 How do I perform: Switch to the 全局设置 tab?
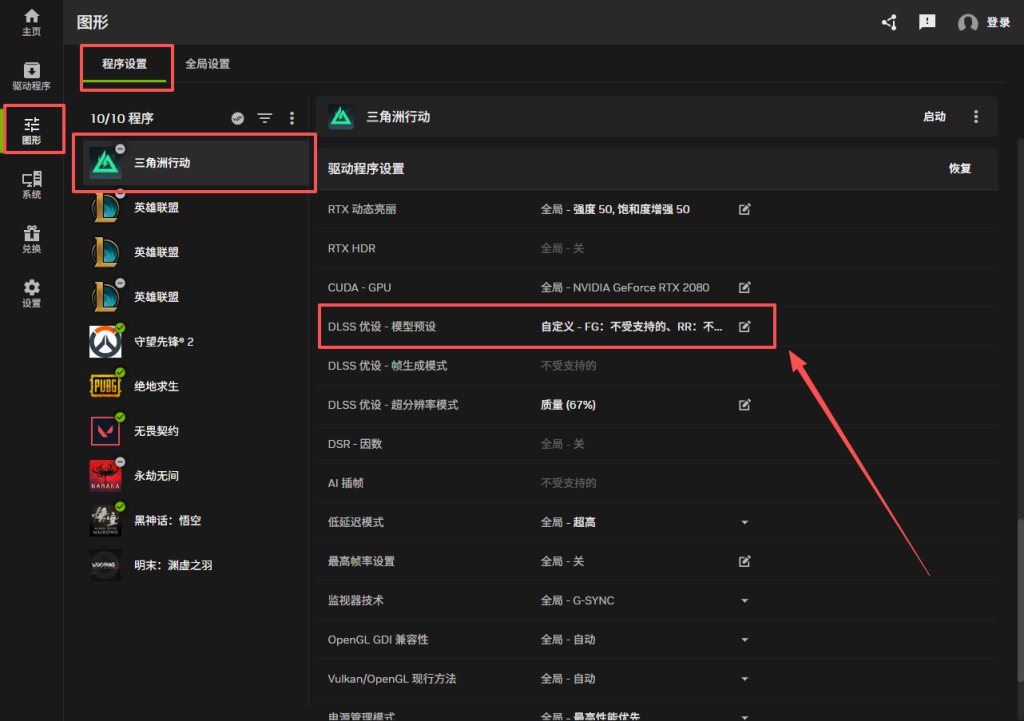pyautogui.click(x=207, y=64)
